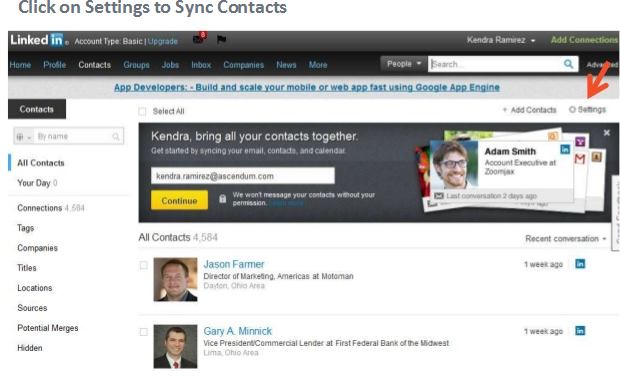
Task: Click the Adam Smith sample contact card
Action: [x=502, y=171]
